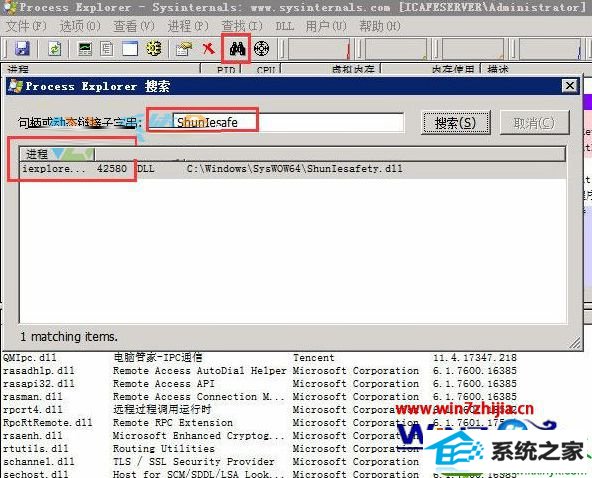
Task: Click the binoculars Find Handle icon
Action: pyautogui.click(x=237, y=48)
